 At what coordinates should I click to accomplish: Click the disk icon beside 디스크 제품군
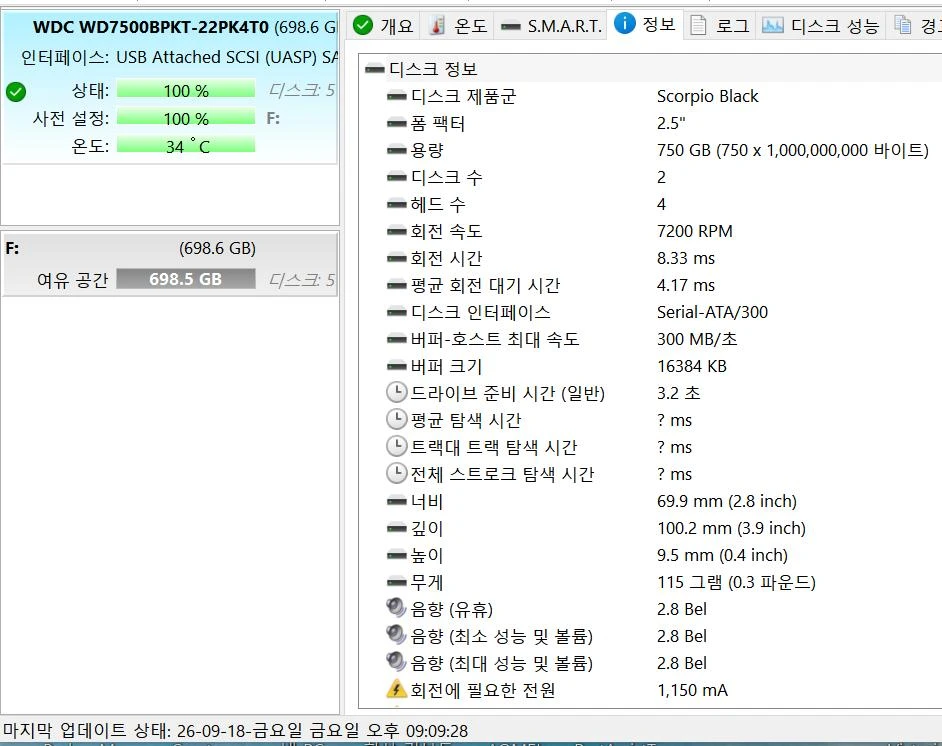397,96
